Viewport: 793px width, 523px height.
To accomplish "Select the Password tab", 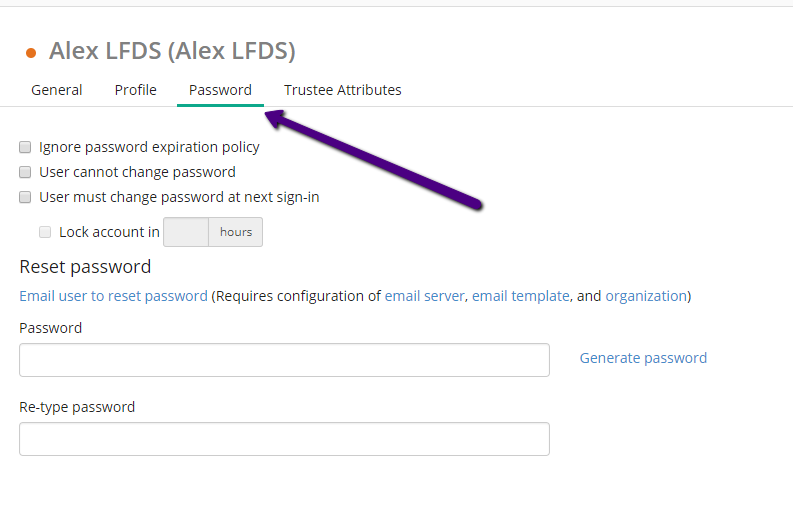I will 220,90.
